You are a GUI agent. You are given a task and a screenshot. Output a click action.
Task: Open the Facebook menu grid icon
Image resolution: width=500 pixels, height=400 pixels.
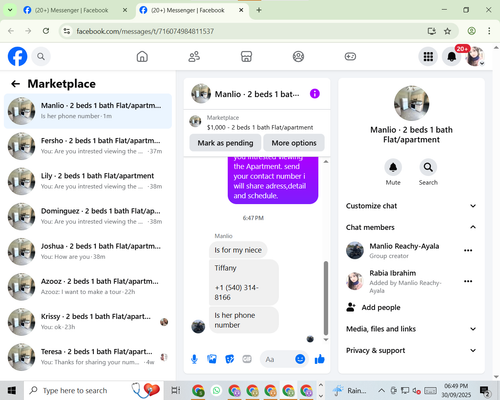428,56
